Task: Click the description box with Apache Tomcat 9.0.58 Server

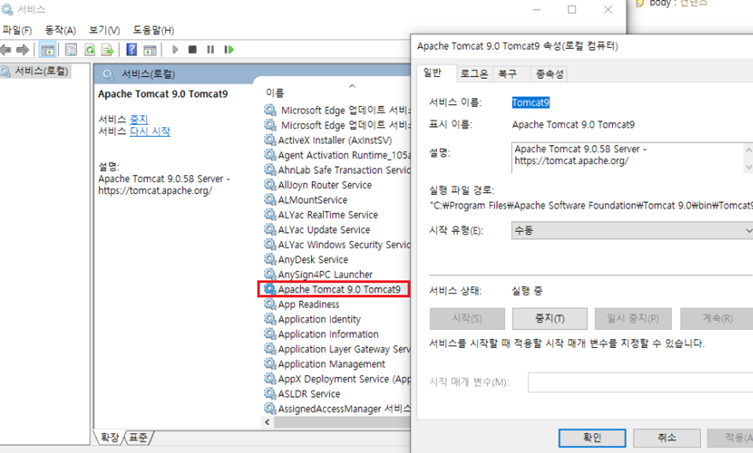Action: (x=627, y=157)
